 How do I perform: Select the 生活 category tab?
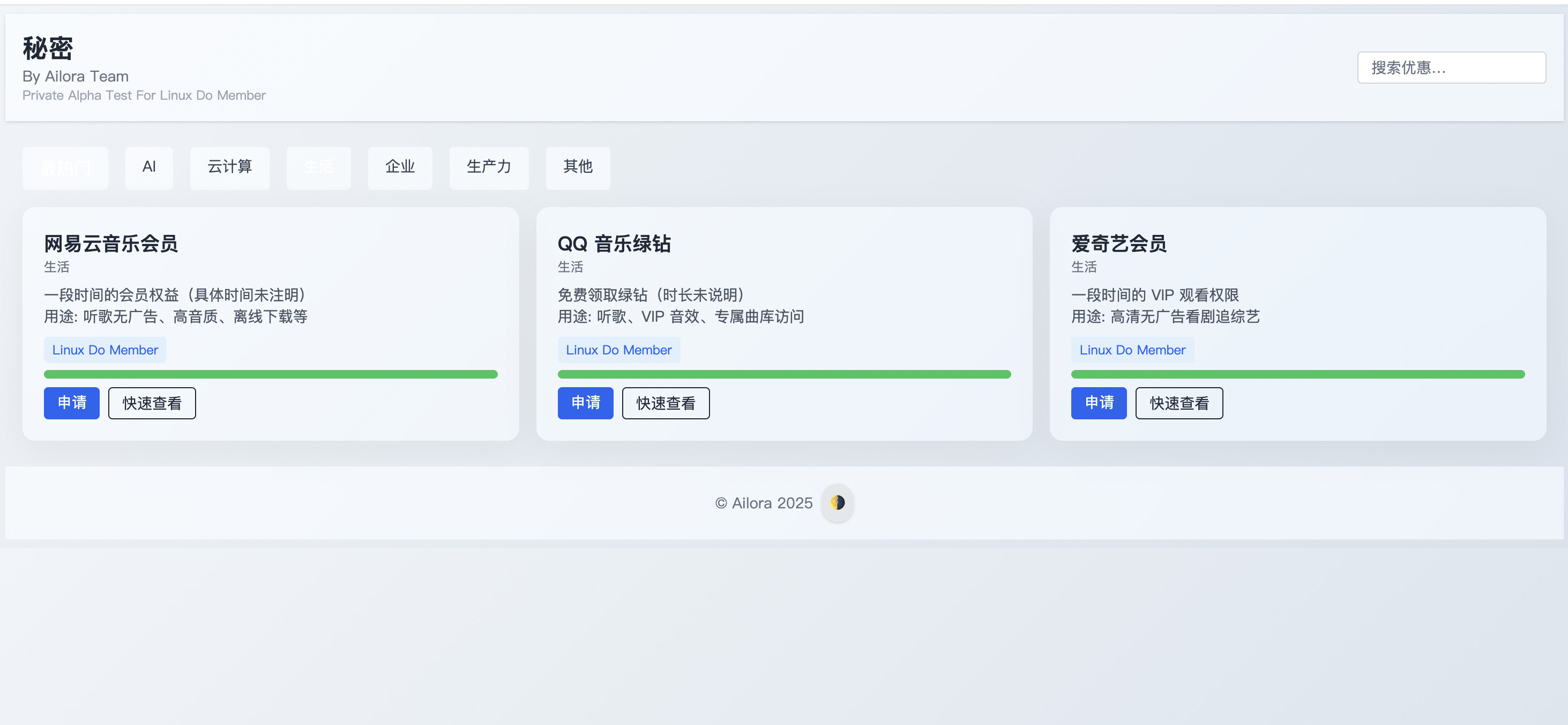(x=318, y=167)
